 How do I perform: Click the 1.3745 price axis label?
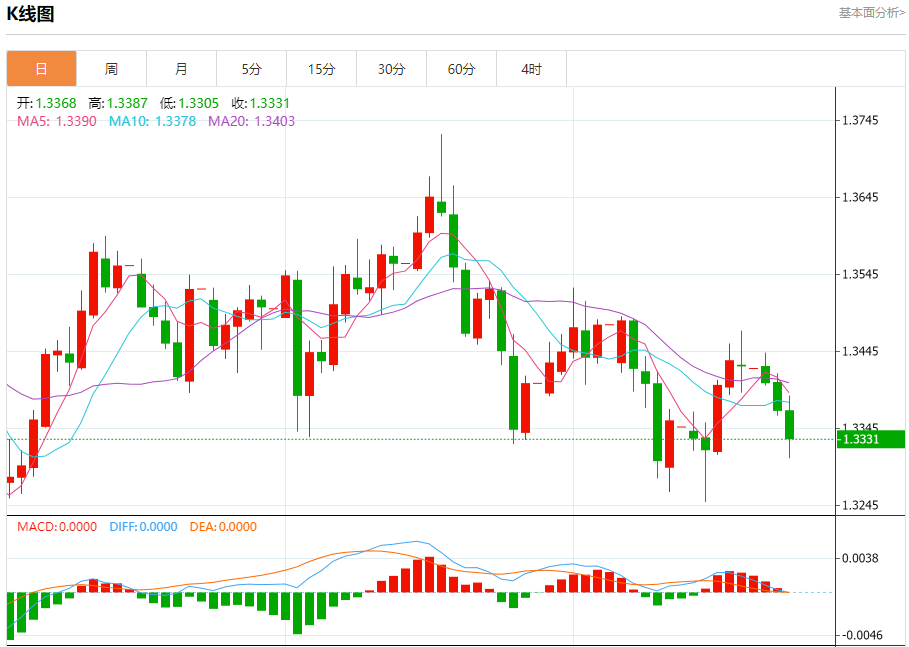tap(860, 120)
